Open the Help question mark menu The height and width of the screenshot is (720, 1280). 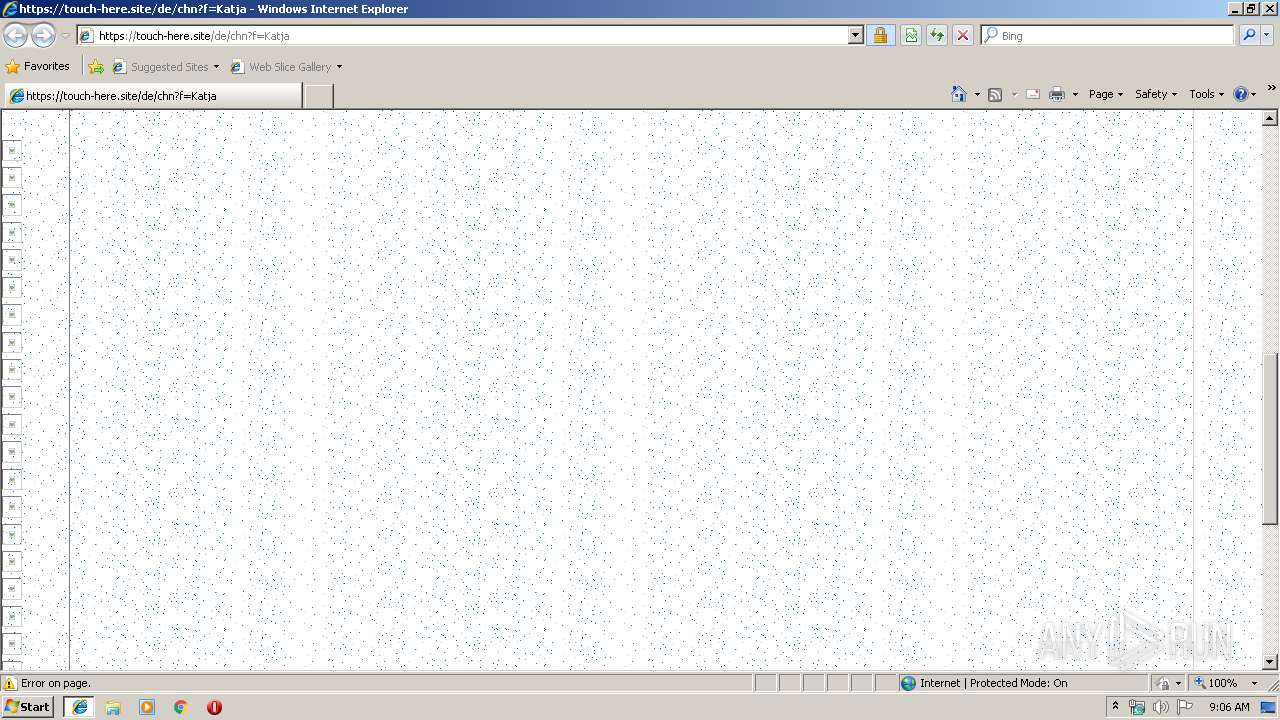(1245, 94)
